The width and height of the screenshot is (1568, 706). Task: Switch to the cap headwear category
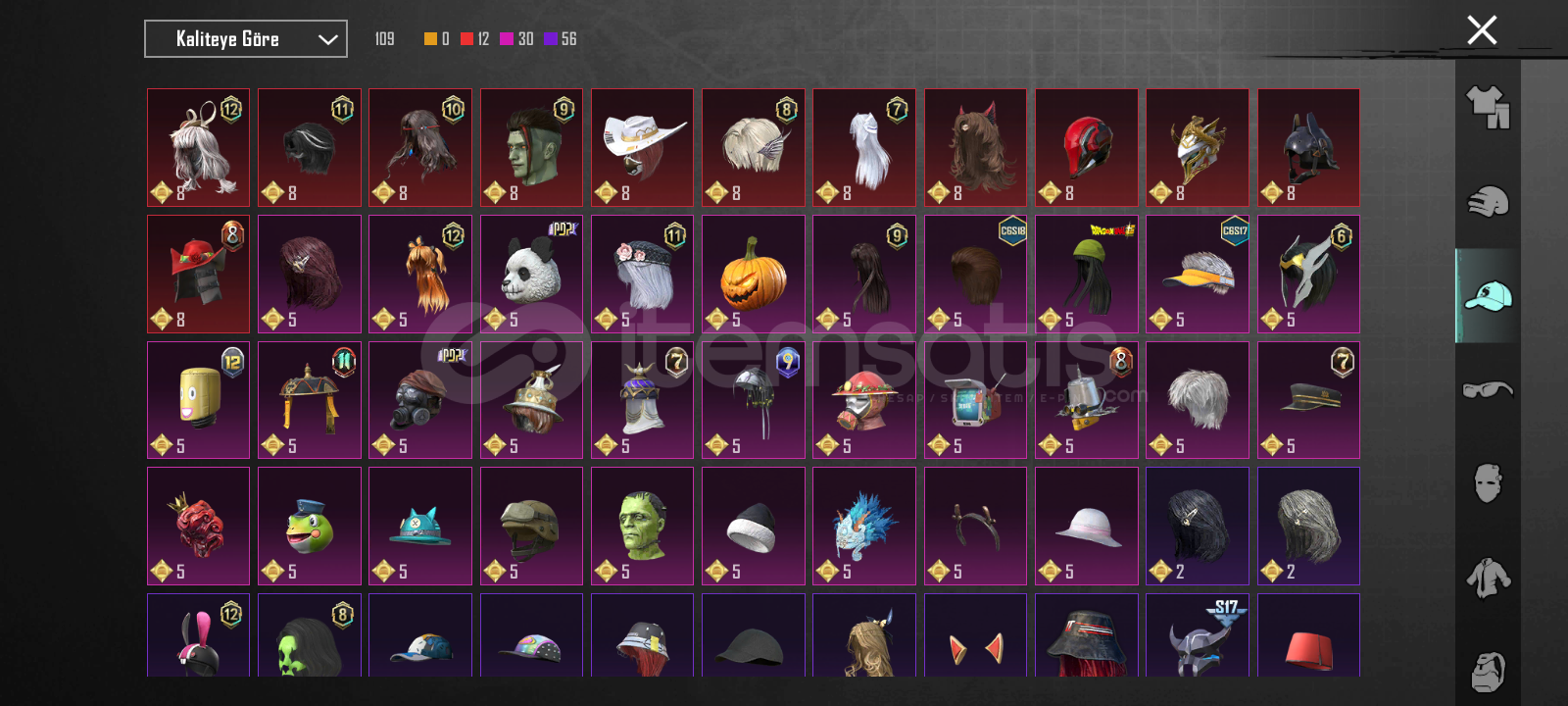[1488, 296]
